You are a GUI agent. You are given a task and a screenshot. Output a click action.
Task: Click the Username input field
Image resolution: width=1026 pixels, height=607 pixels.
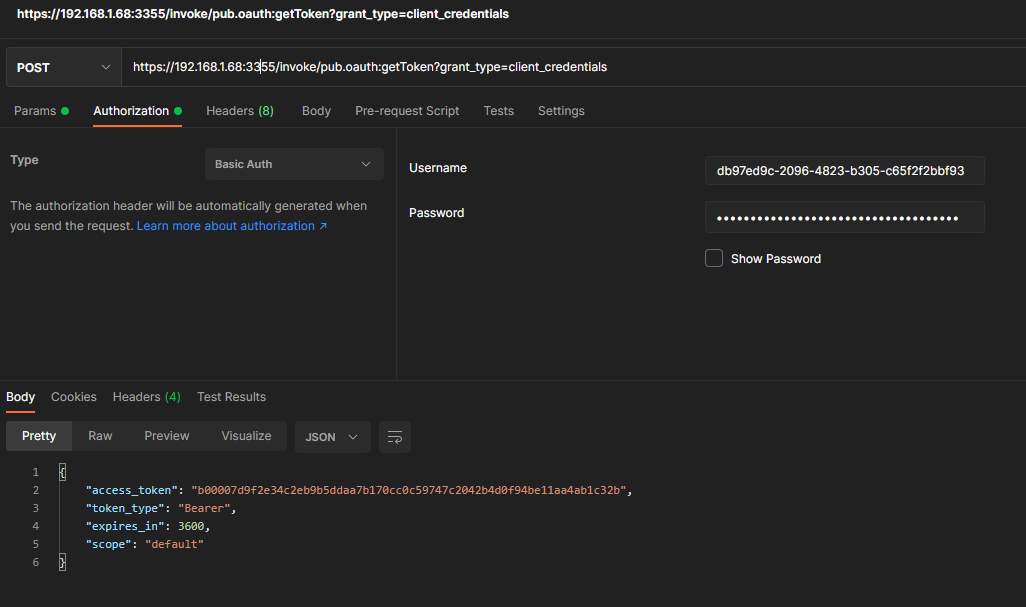[844, 170]
